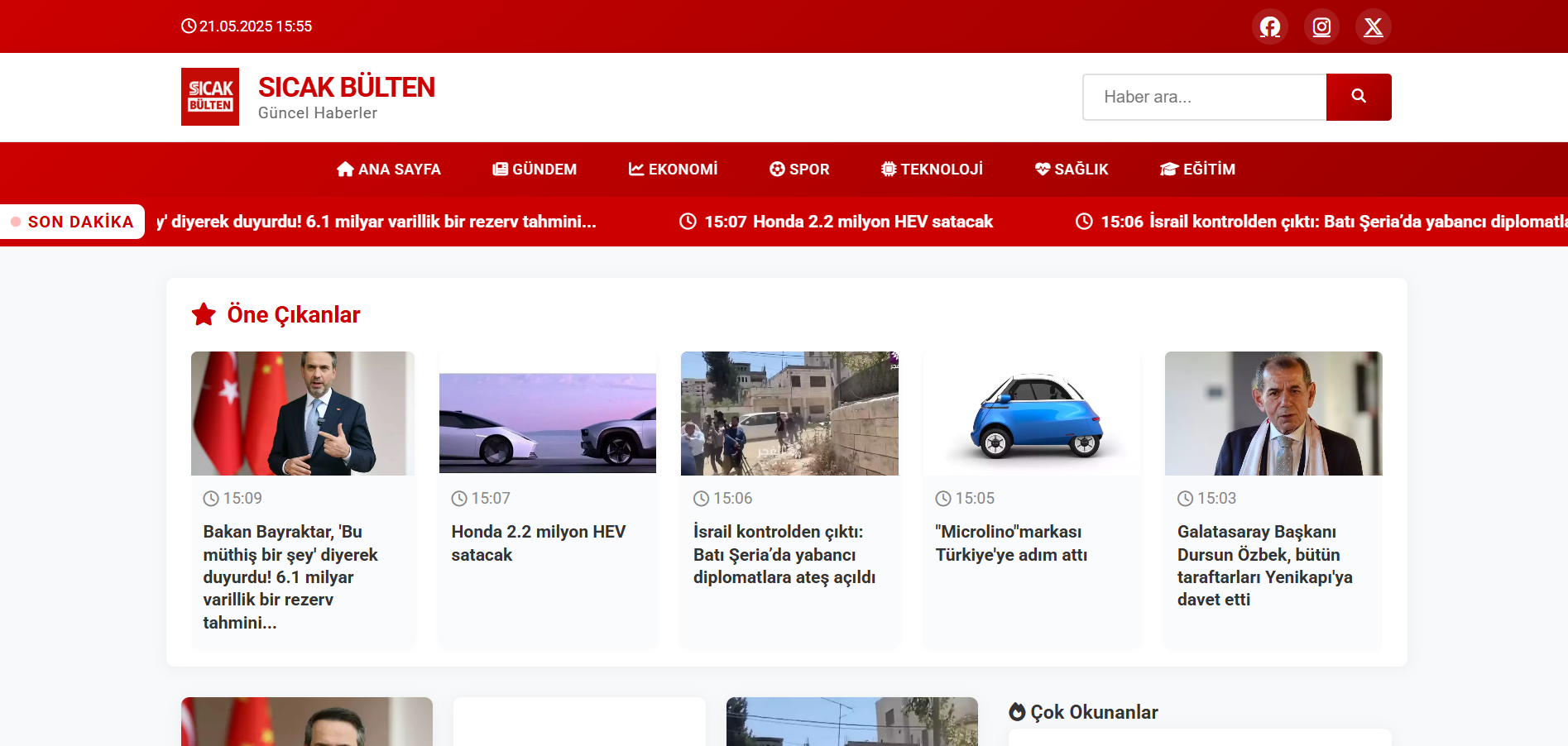This screenshot has width=1568, height=746.
Task: Click the star icon beside Öne Çıkanlar
Action: tap(204, 314)
